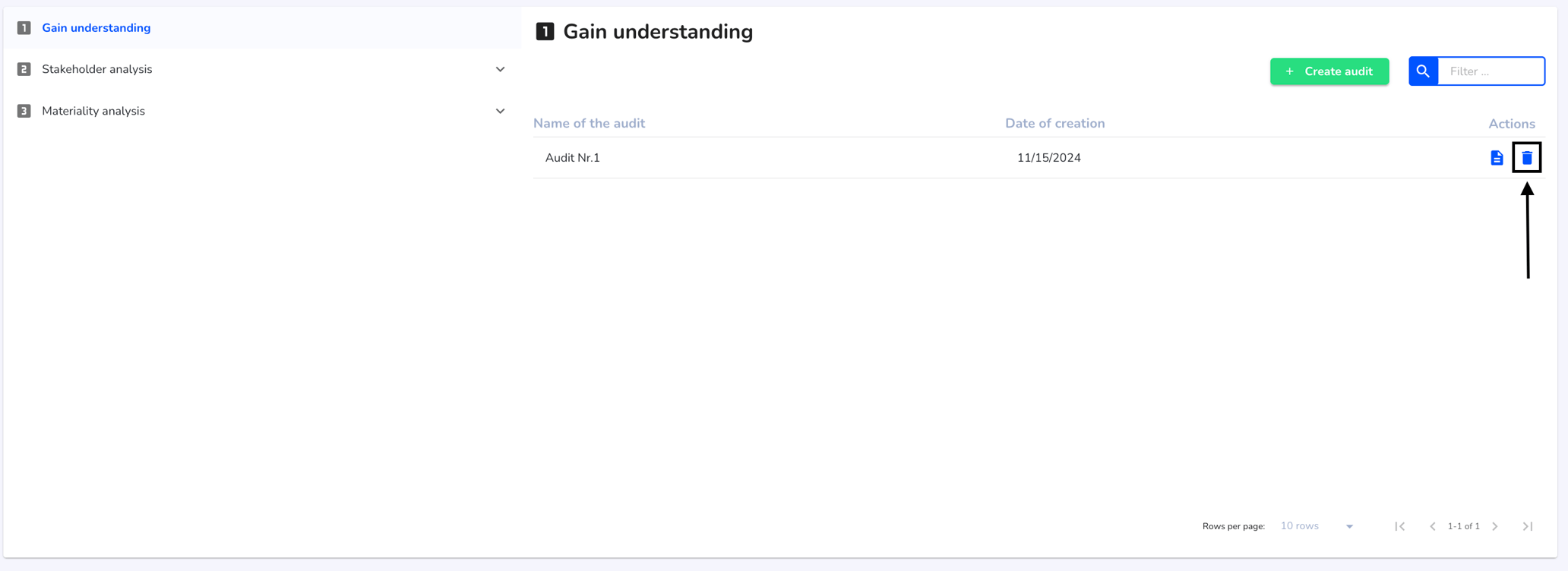1568x571 pixels.
Task: Delete Audit Nr.1 with the trash icon
Action: [x=1526, y=158]
